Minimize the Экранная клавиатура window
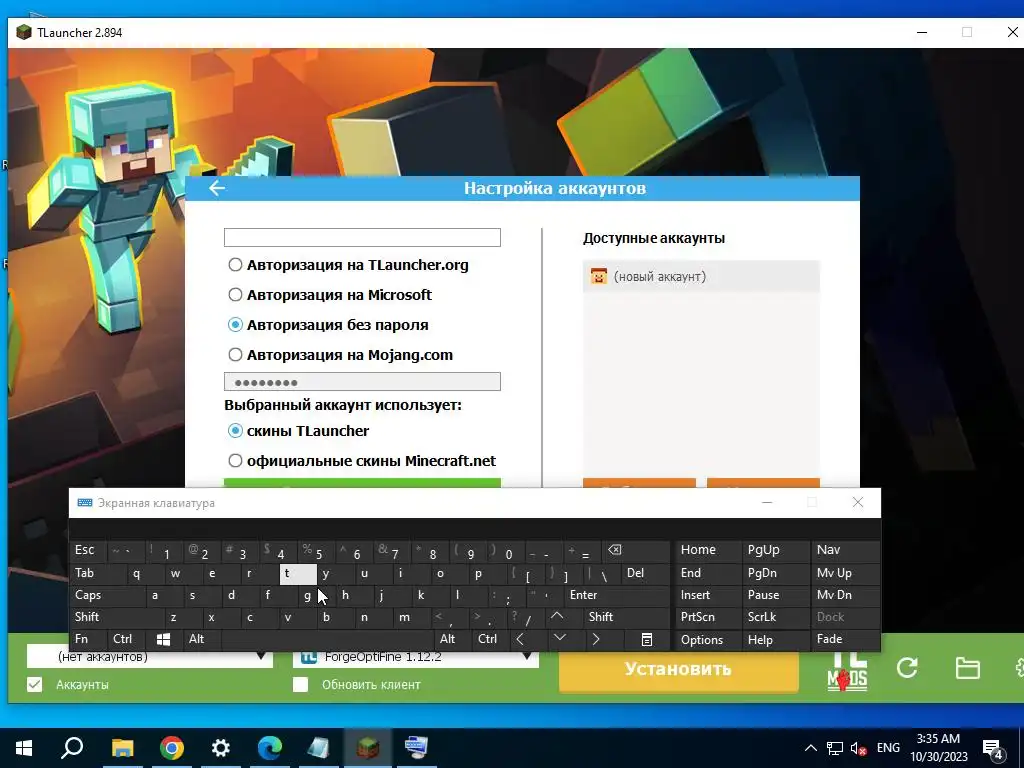Viewport: 1024px width, 768px height. pyautogui.click(x=767, y=502)
